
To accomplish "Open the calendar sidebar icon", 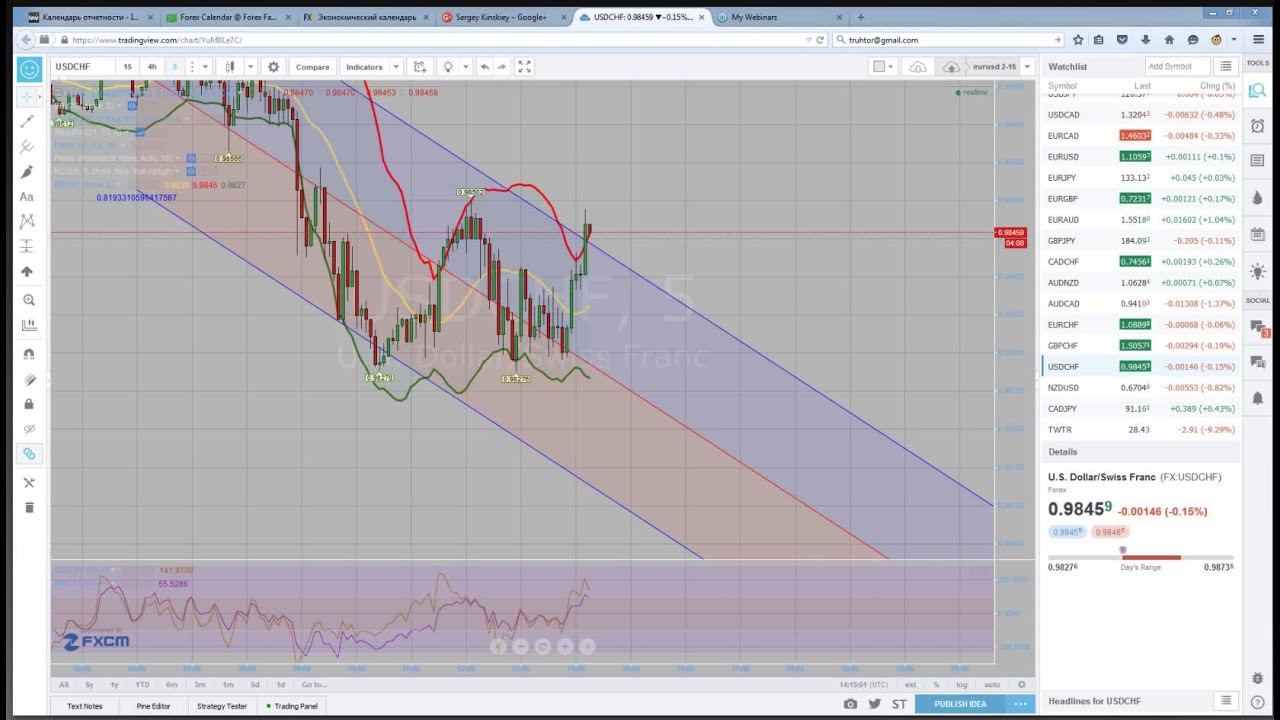I will (1258, 234).
